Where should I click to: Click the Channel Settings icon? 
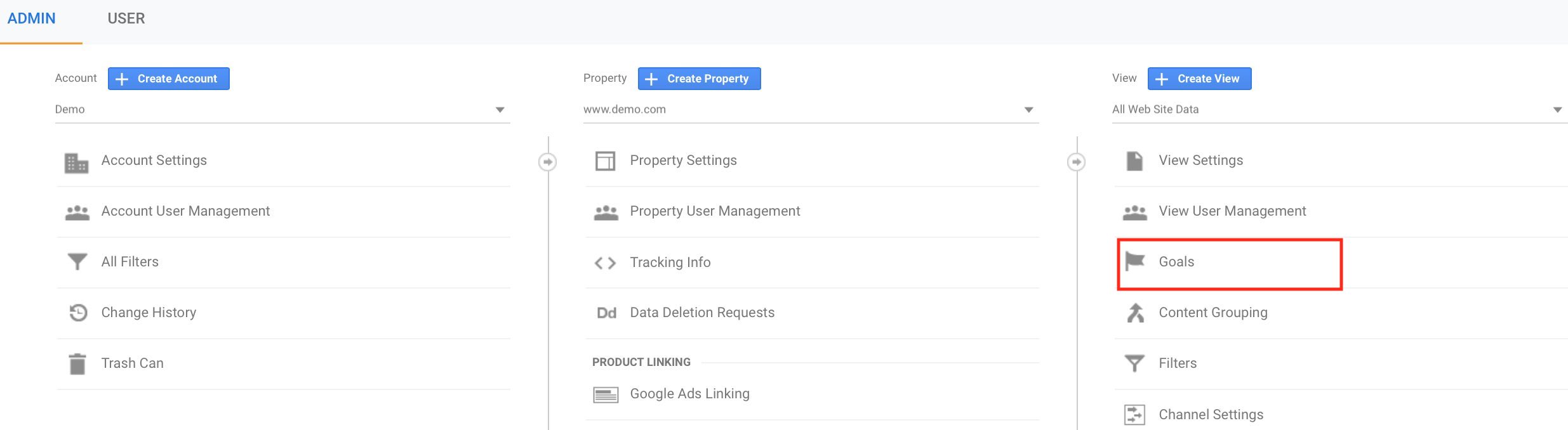[1134, 415]
